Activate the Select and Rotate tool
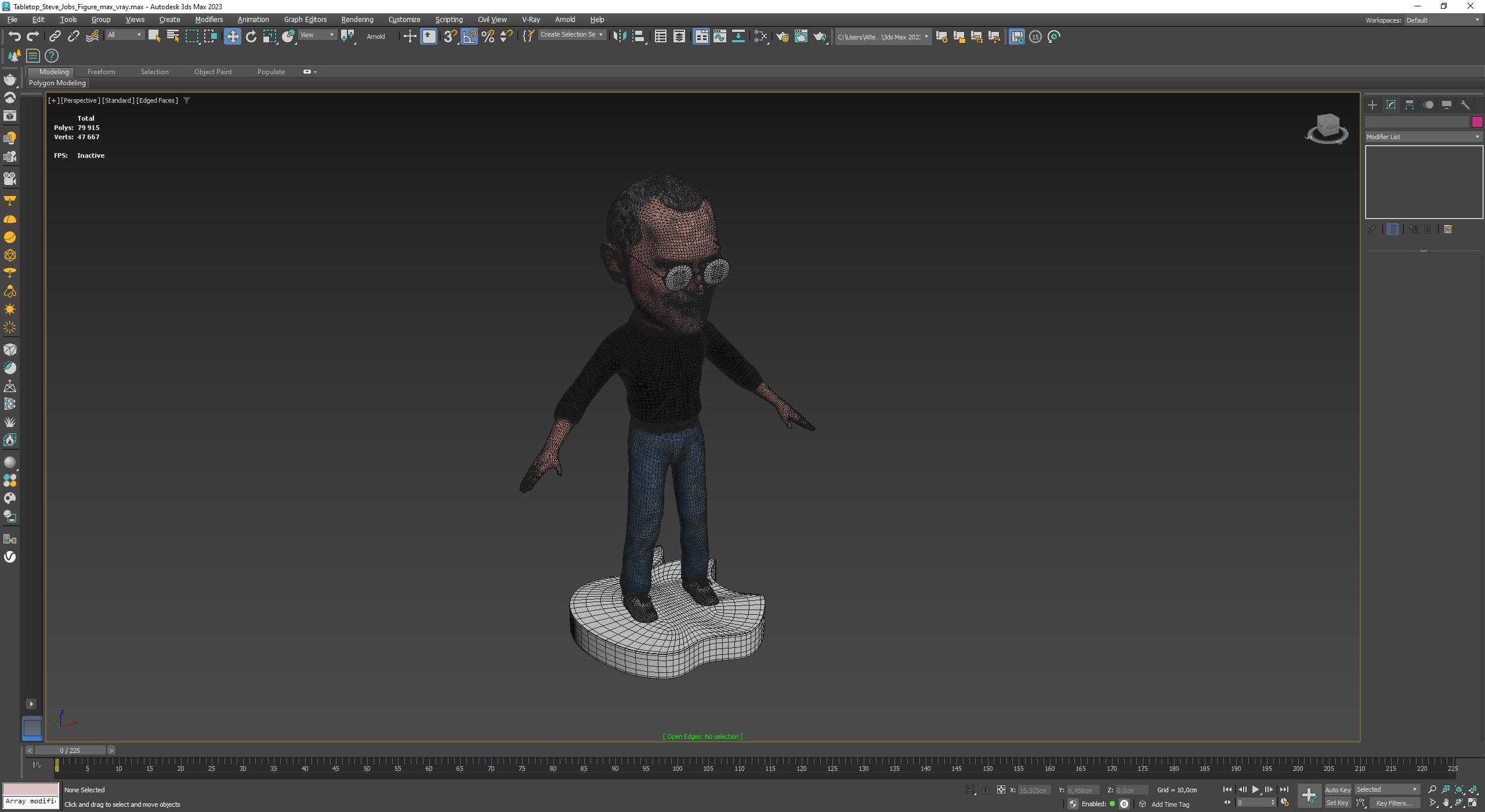 coord(251,37)
